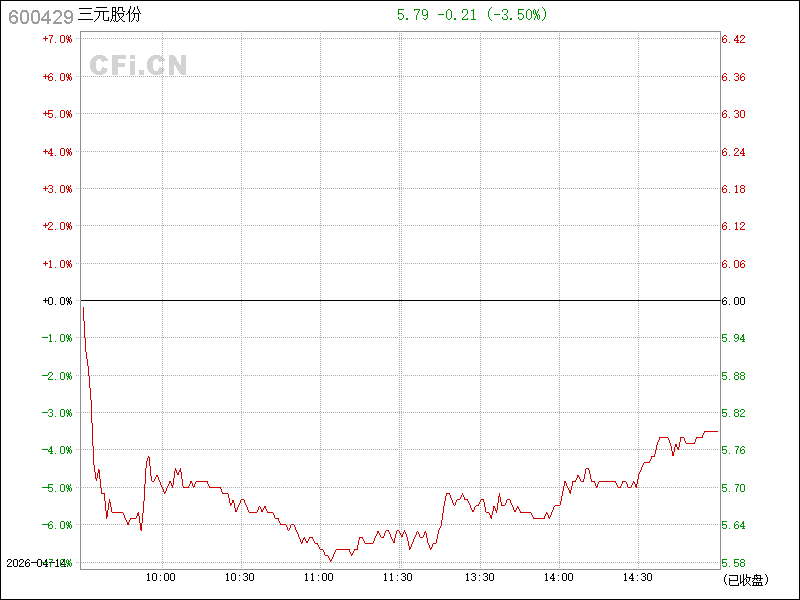Click the 0.0% baseline label on left axis
The height and width of the screenshot is (600, 800).
(x=58, y=301)
